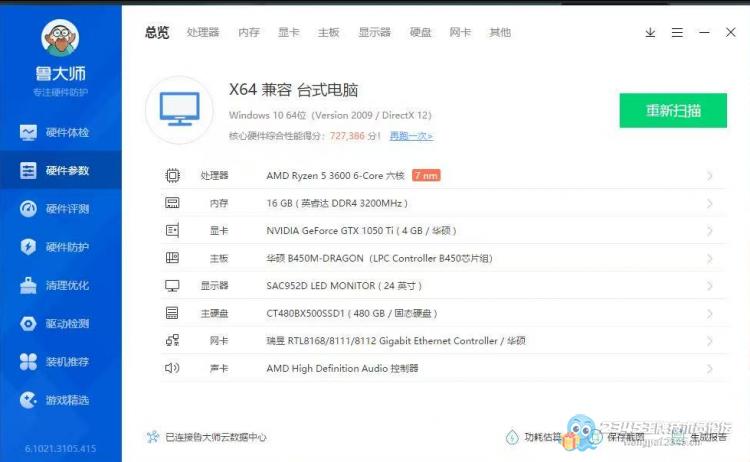Click the 再跑一次 link

[x=411, y=136]
